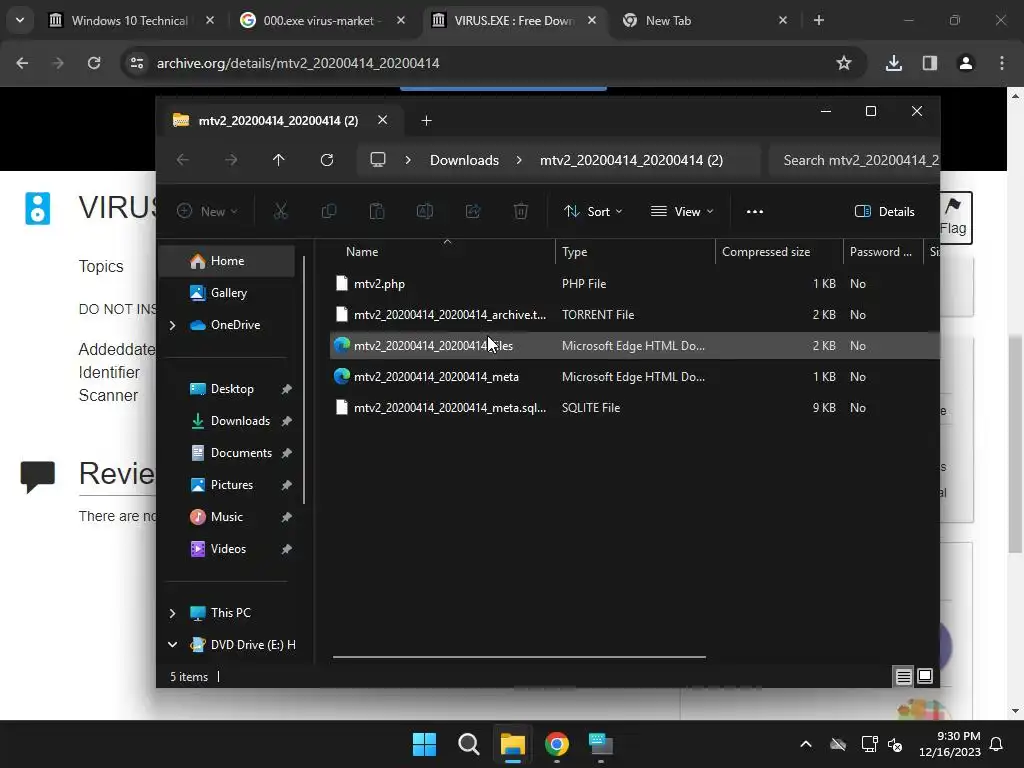Viewport: 1024px width, 768px height.
Task: Open Chrome downloads icon
Action: pos(894,63)
